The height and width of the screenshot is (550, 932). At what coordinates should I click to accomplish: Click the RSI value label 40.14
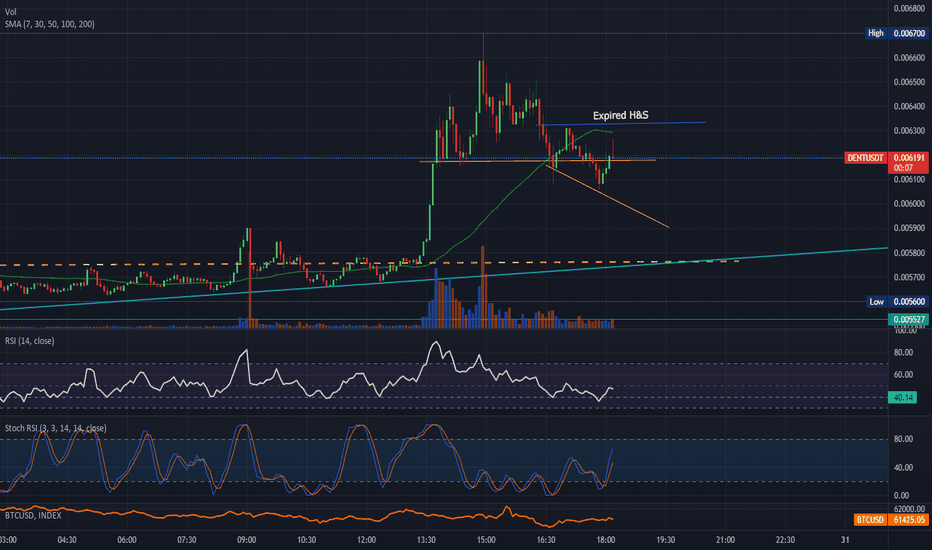click(x=902, y=397)
